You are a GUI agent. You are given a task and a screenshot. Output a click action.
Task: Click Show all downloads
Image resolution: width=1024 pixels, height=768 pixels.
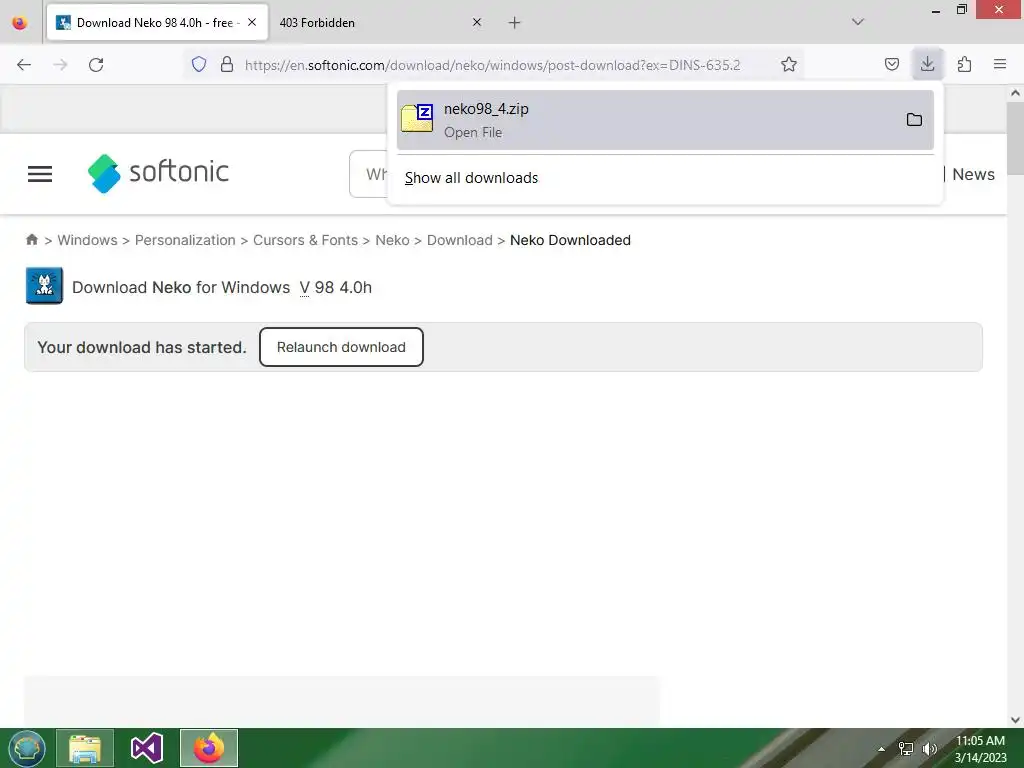coord(472,178)
